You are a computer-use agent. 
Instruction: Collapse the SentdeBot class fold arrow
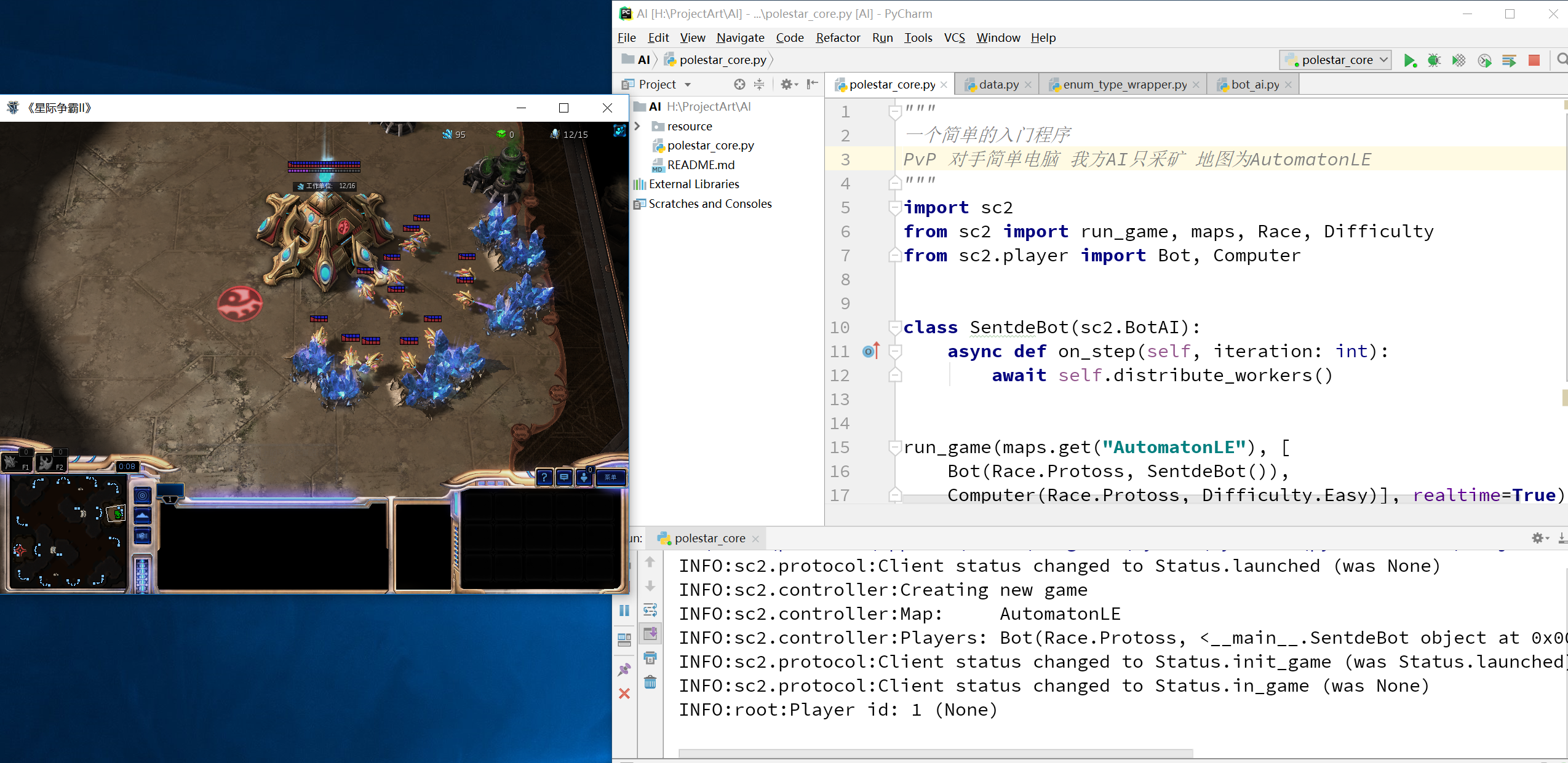(x=895, y=327)
